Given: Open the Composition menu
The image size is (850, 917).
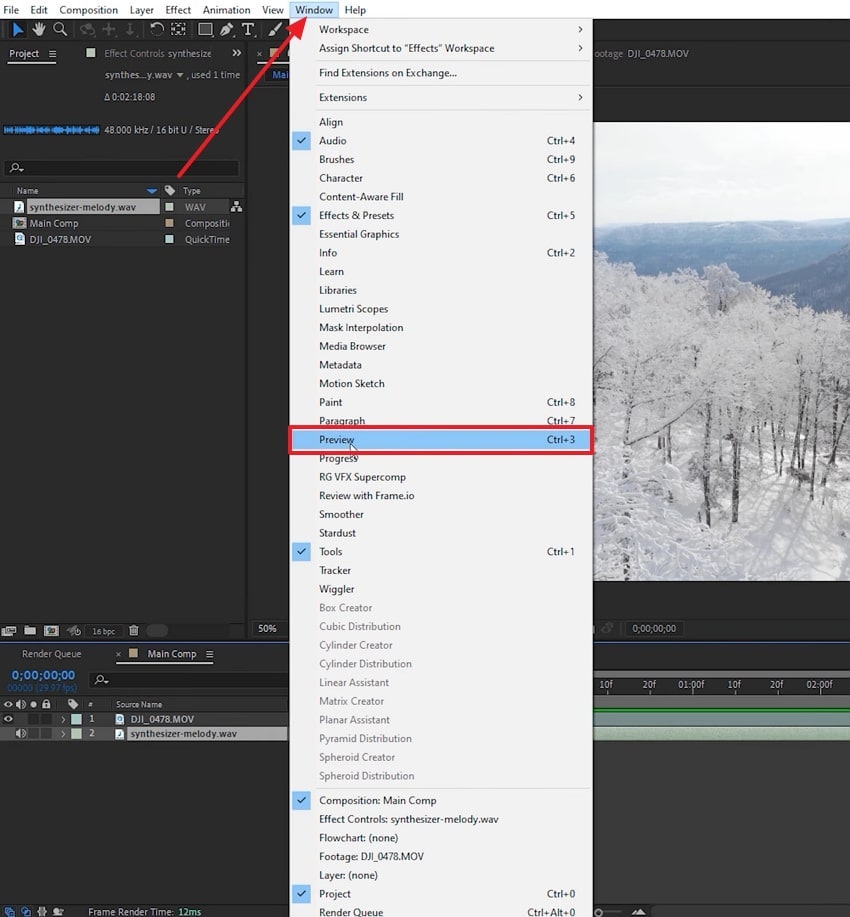Looking at the screenshot, I should point(88,10).
